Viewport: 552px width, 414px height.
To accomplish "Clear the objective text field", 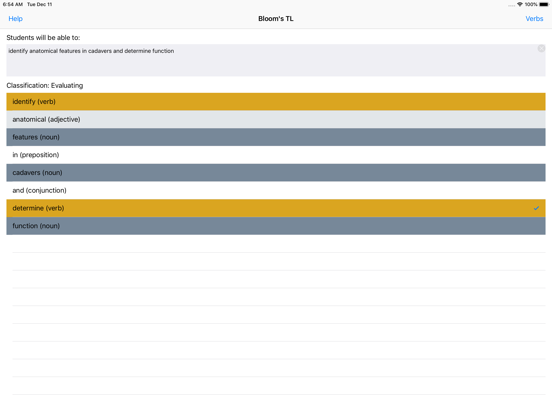I will [541, 49].
